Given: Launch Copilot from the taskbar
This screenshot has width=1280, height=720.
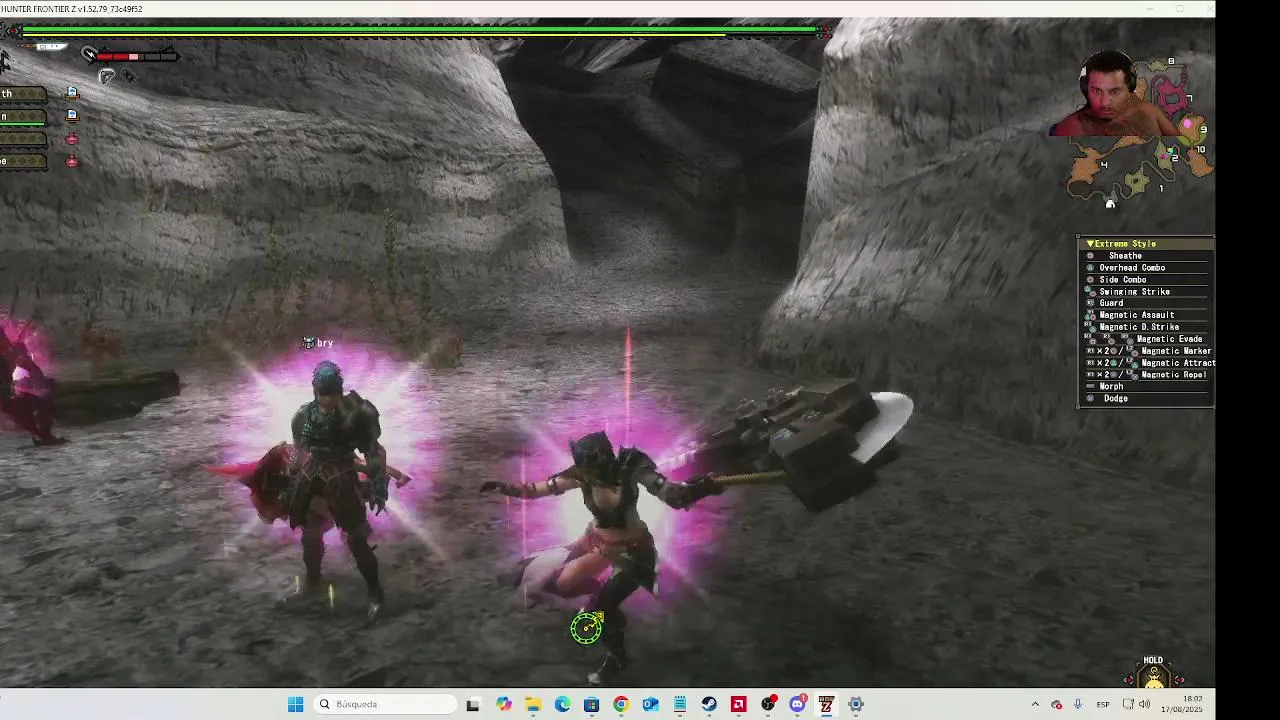Looking at the screenshot, I should point(503,704).
